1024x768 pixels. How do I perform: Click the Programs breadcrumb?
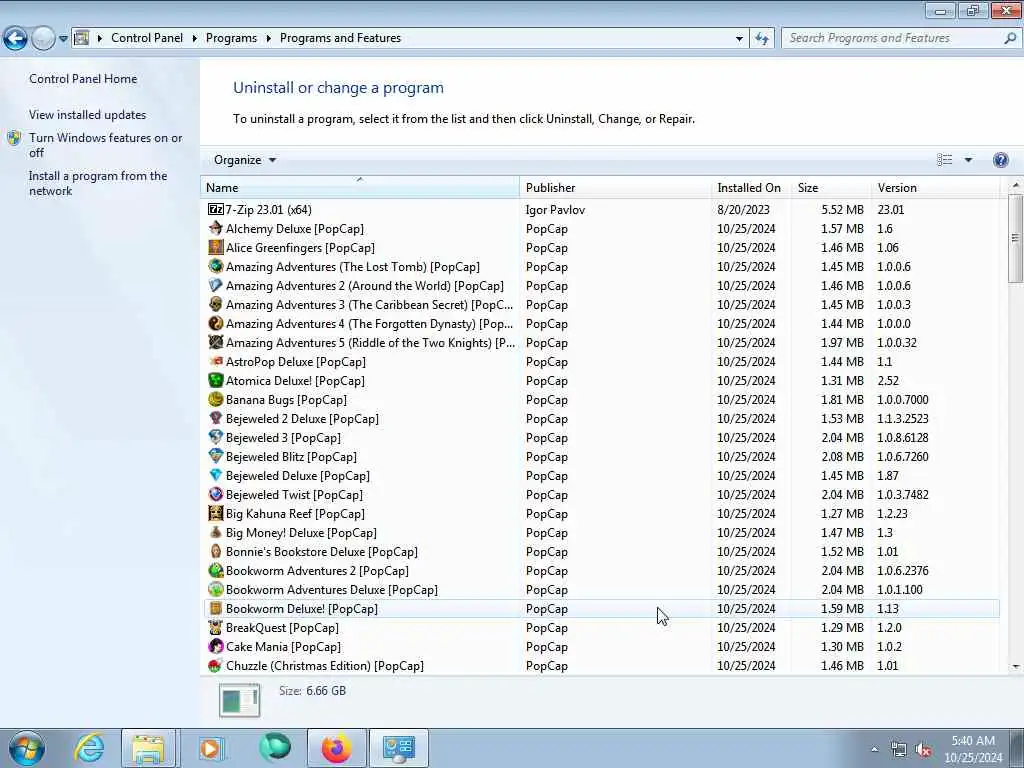[x=231, y=38]
